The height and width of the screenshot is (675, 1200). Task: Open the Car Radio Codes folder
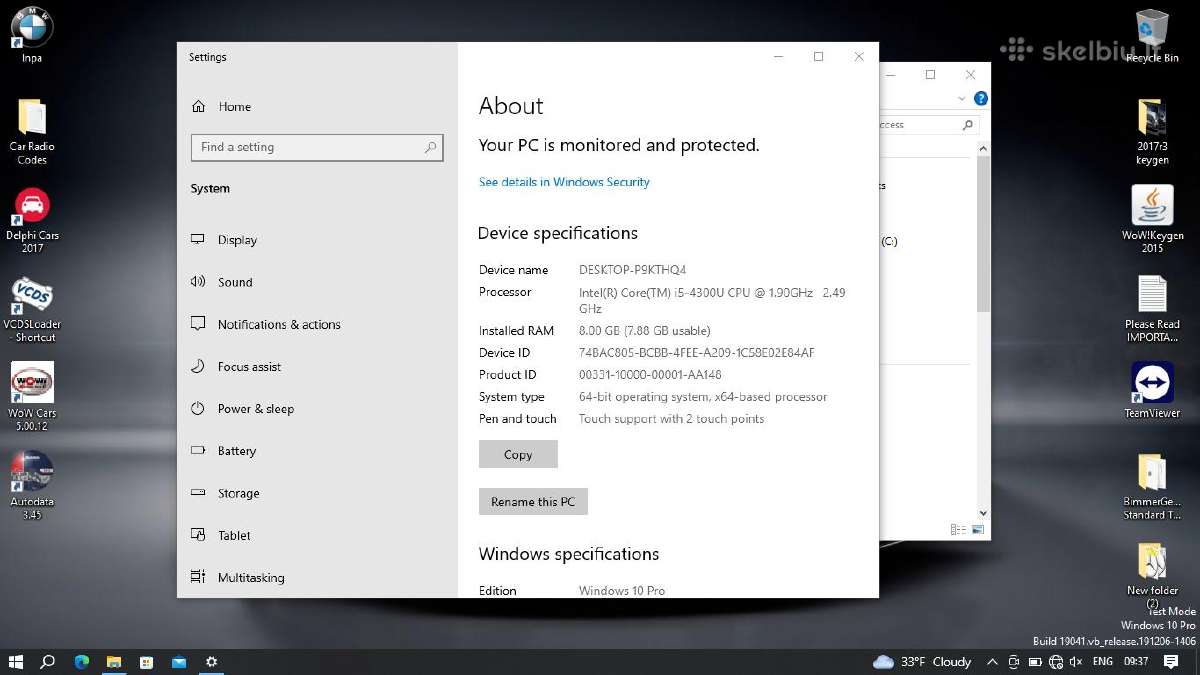tap(32, 131)
